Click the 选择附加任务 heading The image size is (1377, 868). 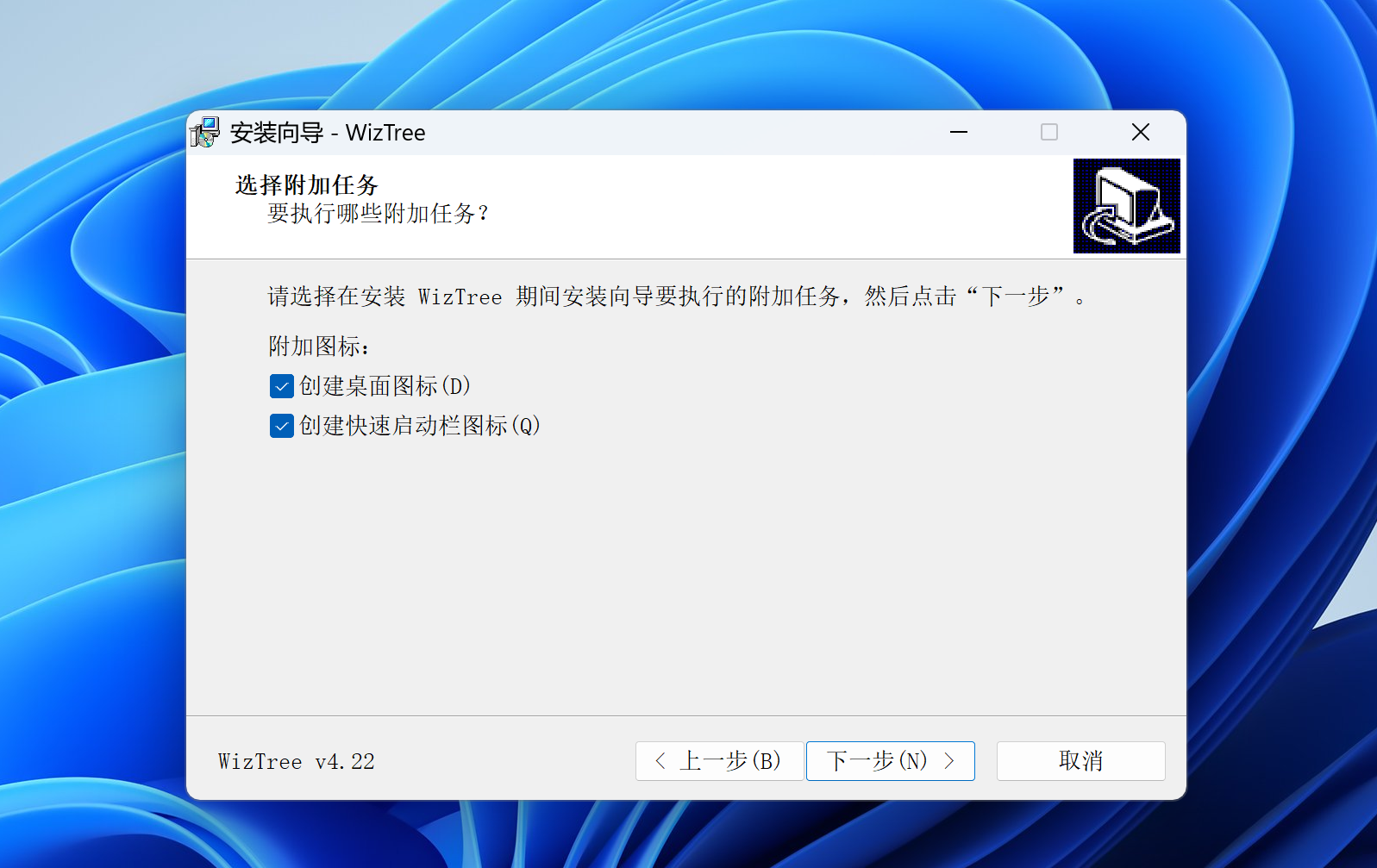[x=306, y=185]
